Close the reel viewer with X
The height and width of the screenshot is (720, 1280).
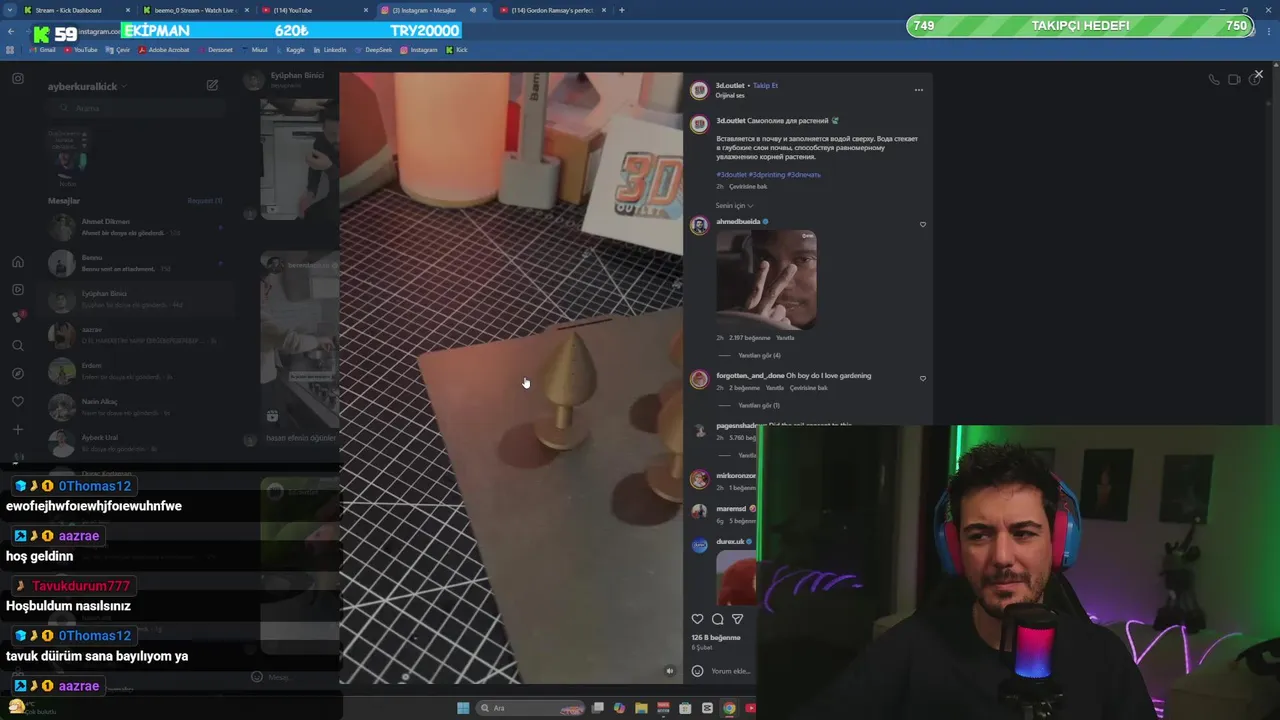[x=1258, y=74]
